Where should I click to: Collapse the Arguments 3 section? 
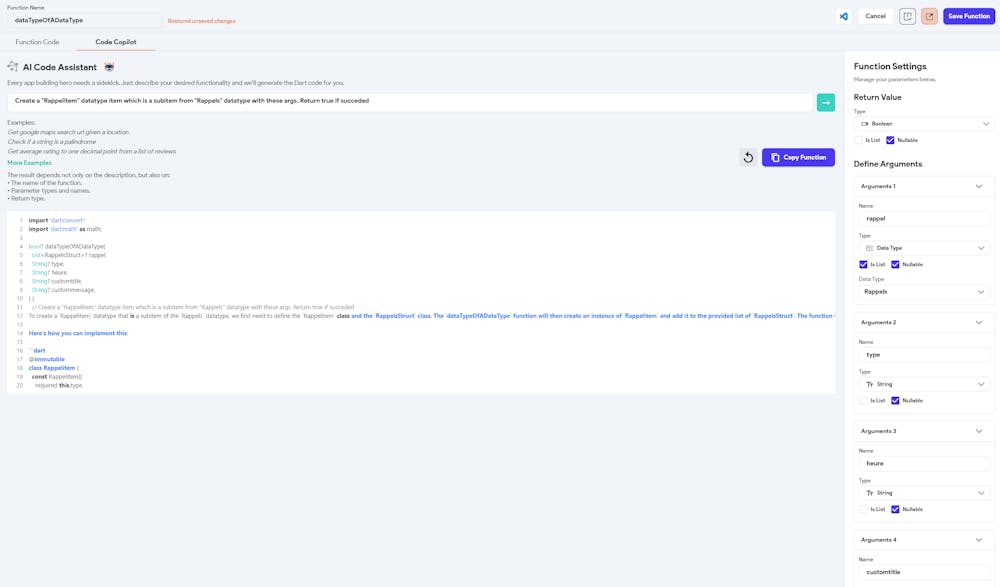pos(979,431)
